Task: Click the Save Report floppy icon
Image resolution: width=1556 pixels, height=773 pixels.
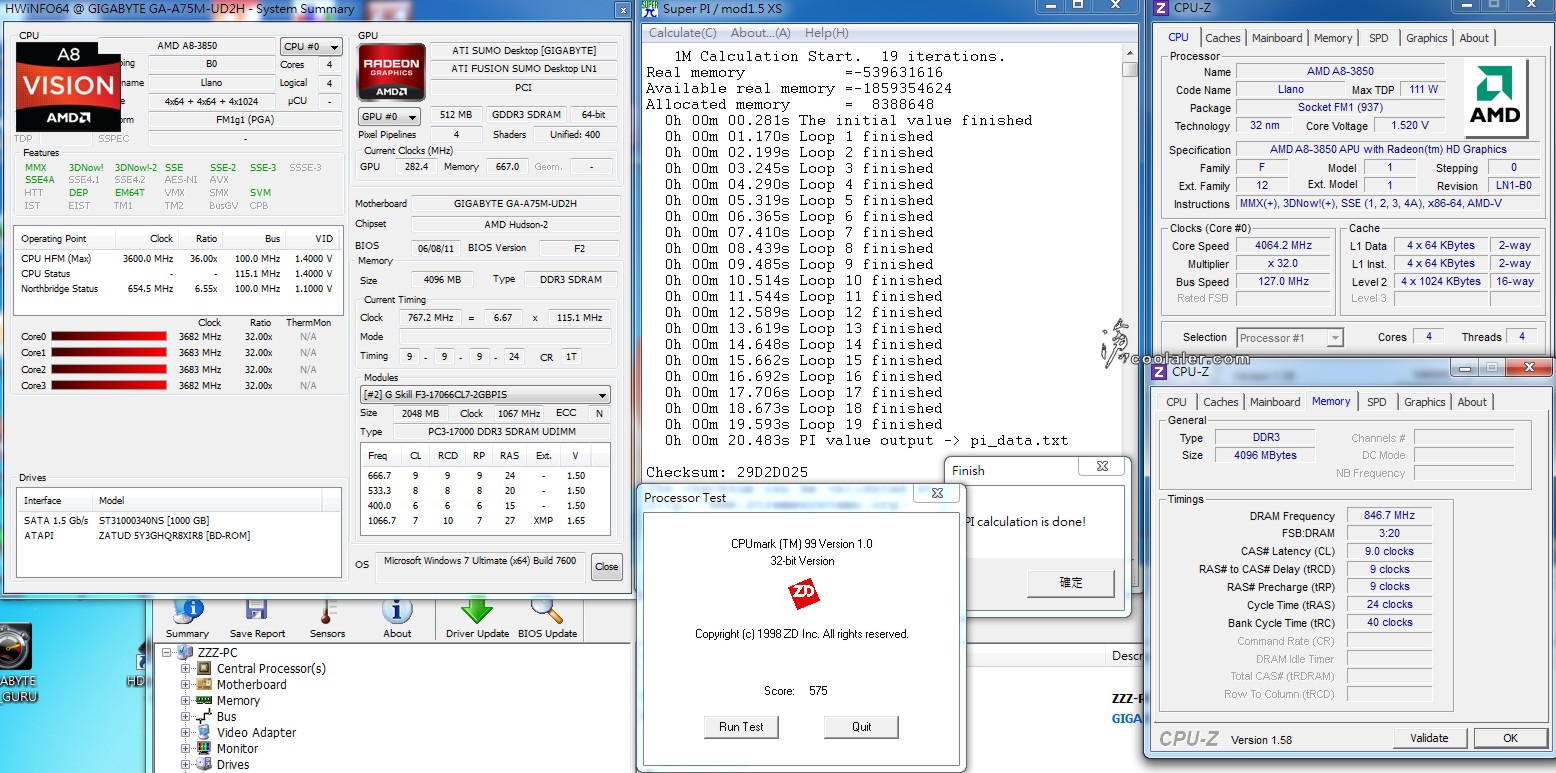Action: coord(256,612)
